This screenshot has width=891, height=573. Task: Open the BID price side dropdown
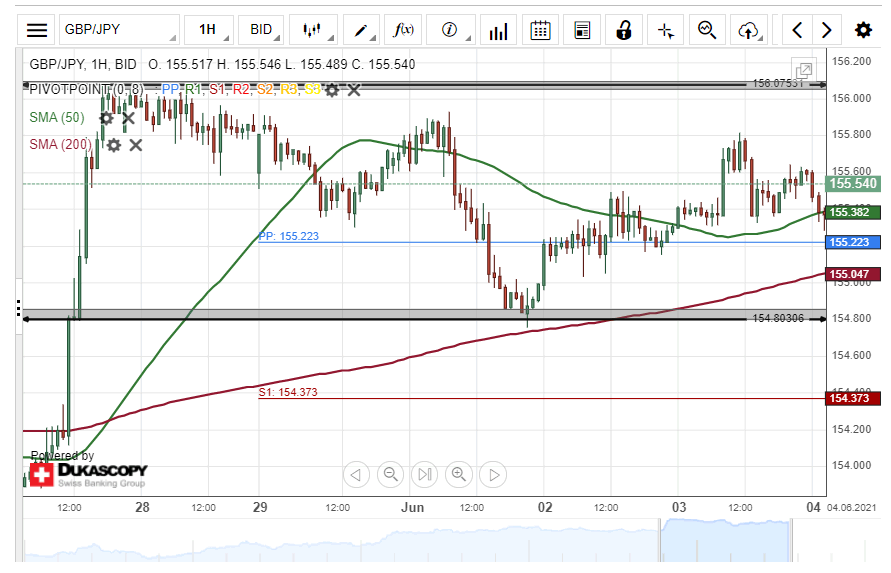click(264, 30)
